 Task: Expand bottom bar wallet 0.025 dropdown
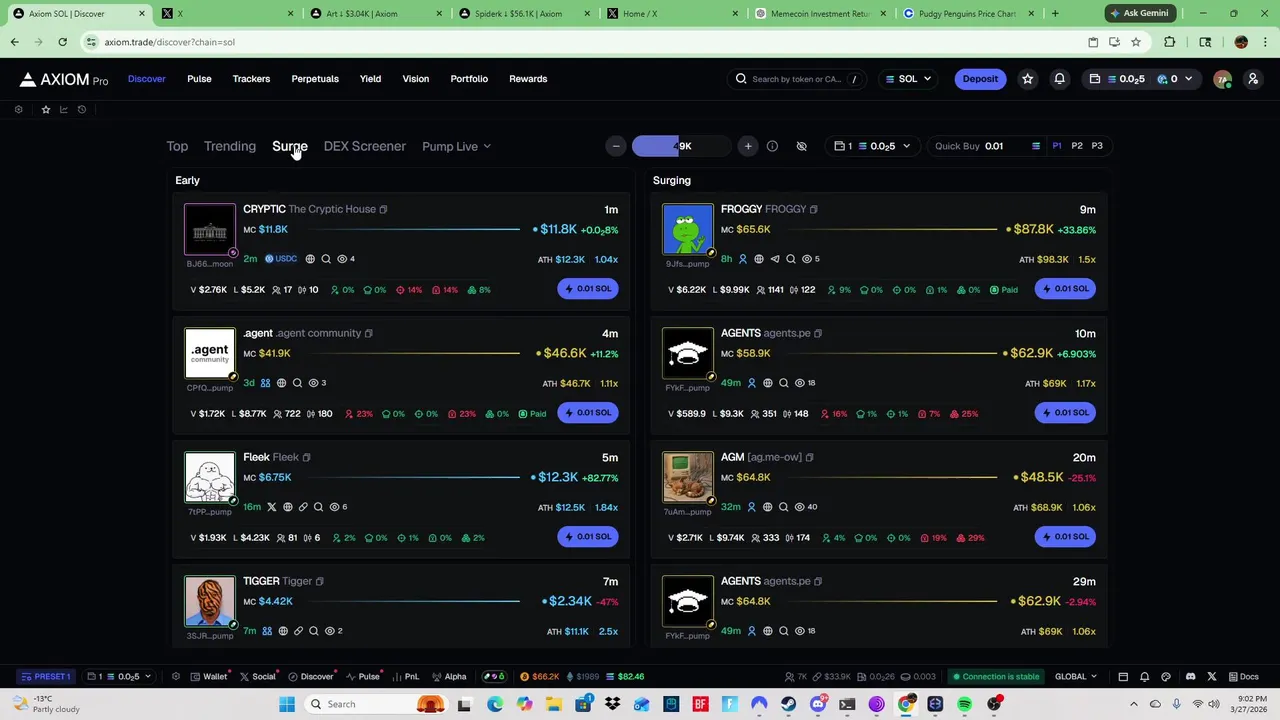120,677
